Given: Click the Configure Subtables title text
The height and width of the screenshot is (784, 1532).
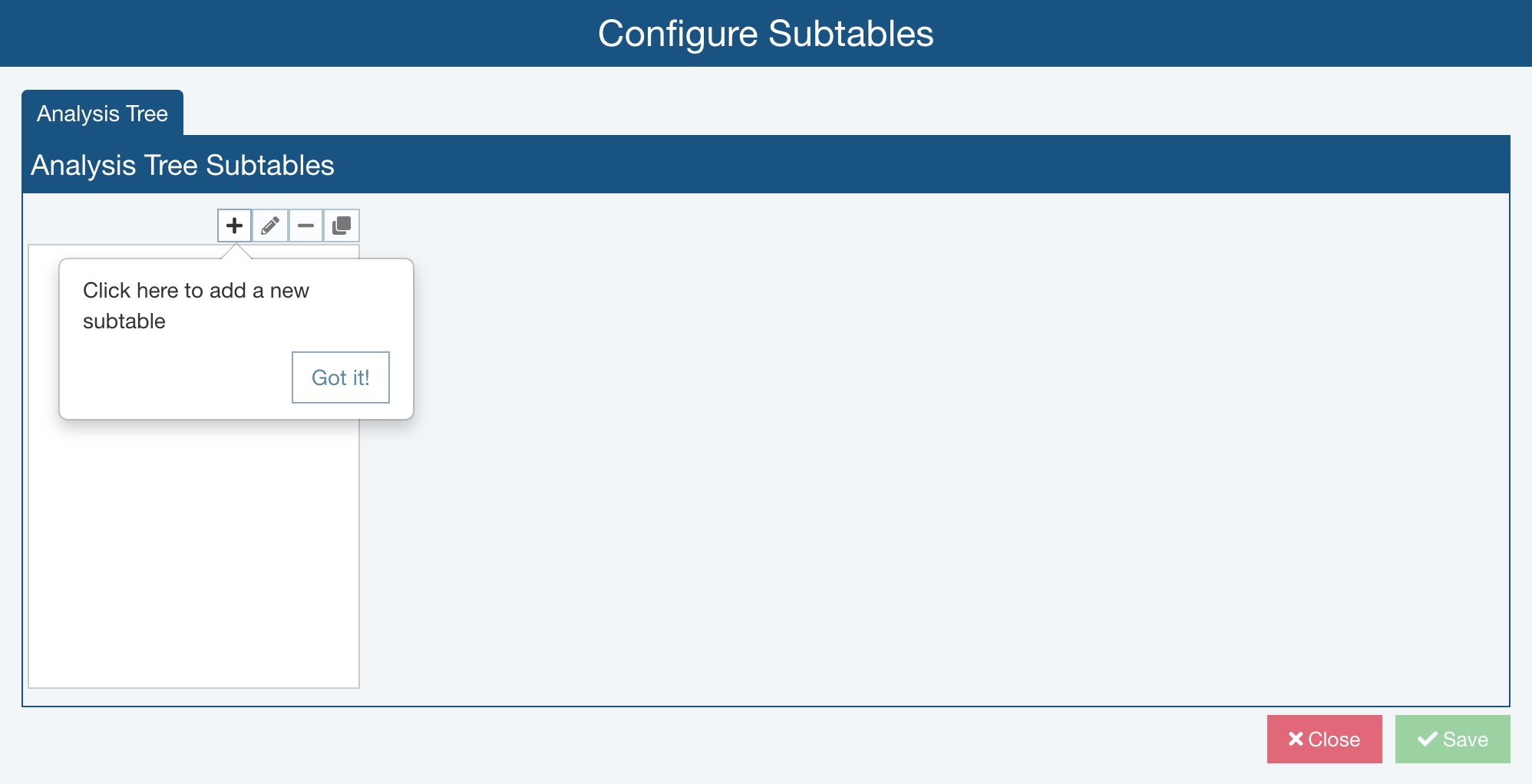Looking at the screenshot, I should 765,34.
